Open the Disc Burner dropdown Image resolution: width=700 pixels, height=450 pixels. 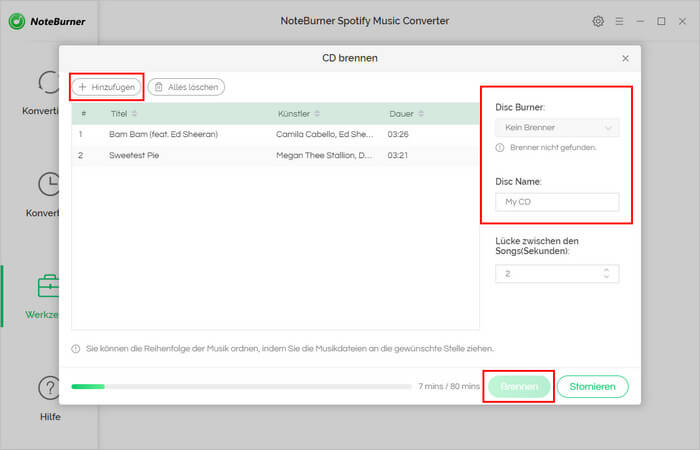coord(557,128)
